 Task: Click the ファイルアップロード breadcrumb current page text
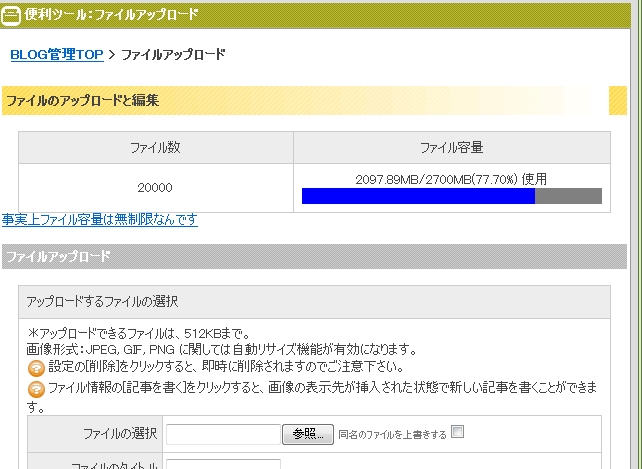(x=173, y=54)
